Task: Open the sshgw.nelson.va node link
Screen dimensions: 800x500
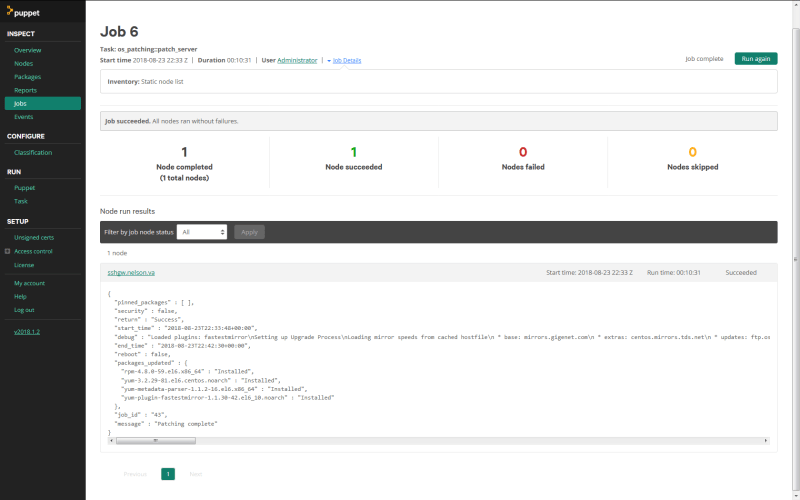Action: [131, 272]
